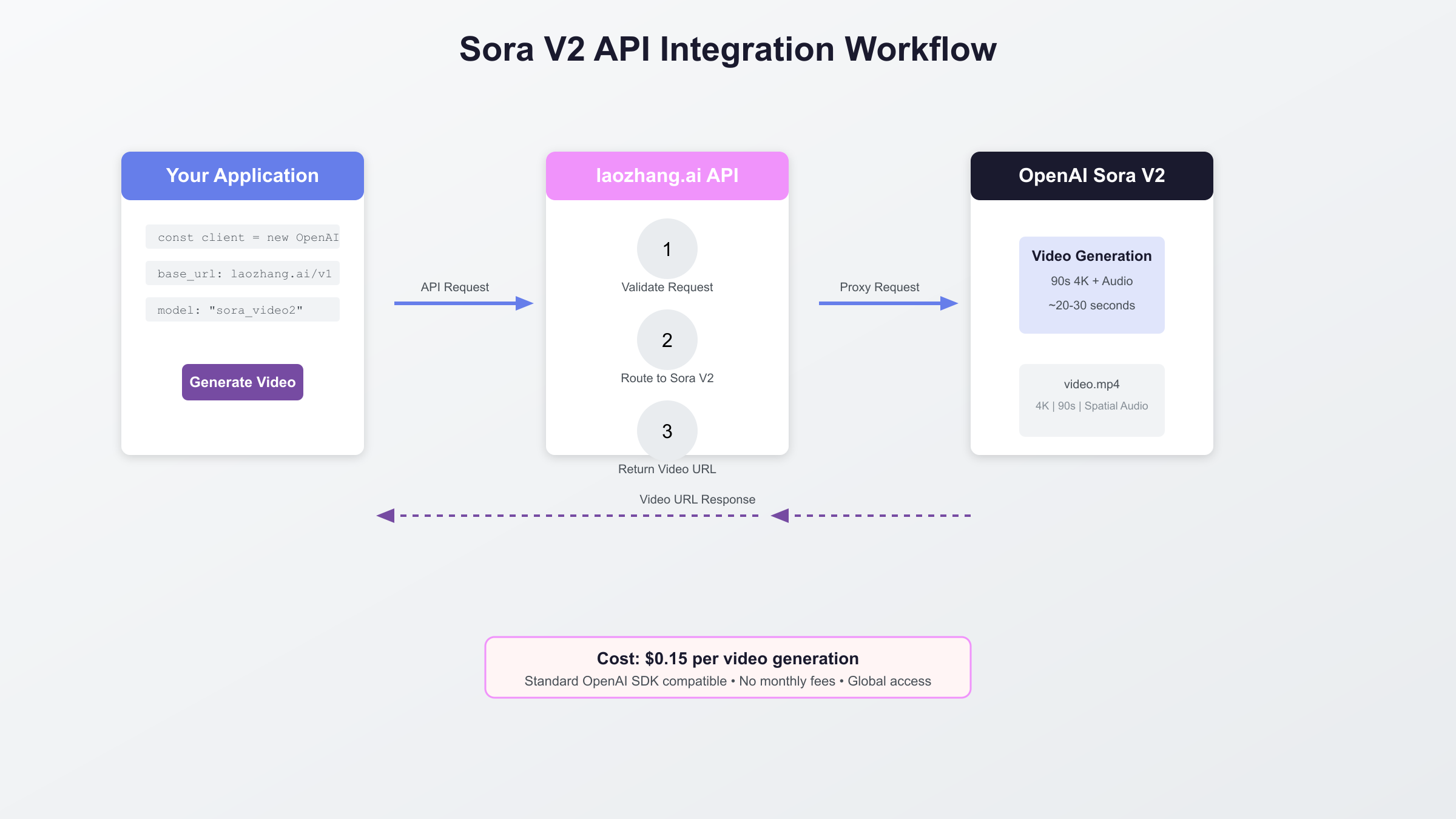Click the const client code line
This screenshot has width=1456, height=819.
pos(242,237)
